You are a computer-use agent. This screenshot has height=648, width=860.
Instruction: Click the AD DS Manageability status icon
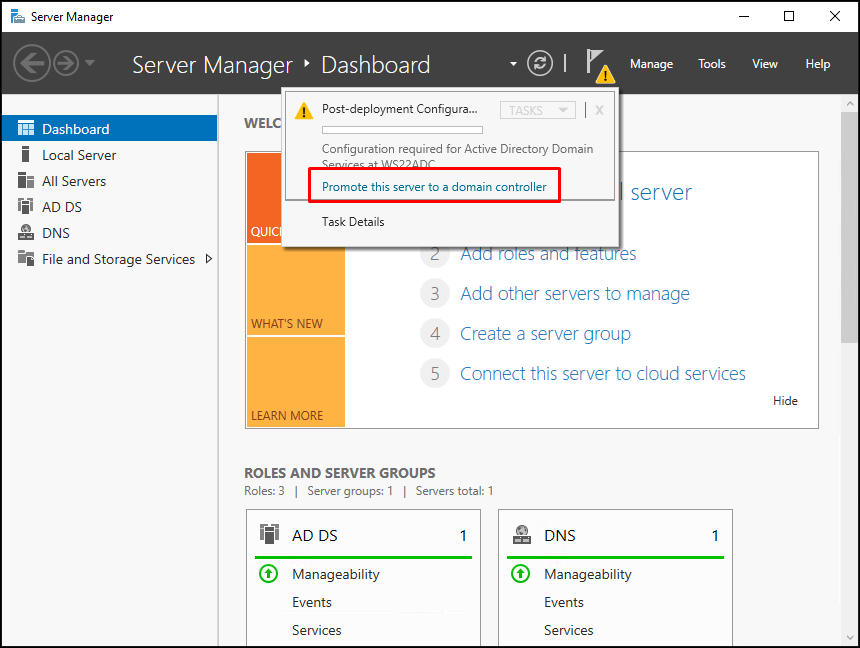[x=268, y=574]
